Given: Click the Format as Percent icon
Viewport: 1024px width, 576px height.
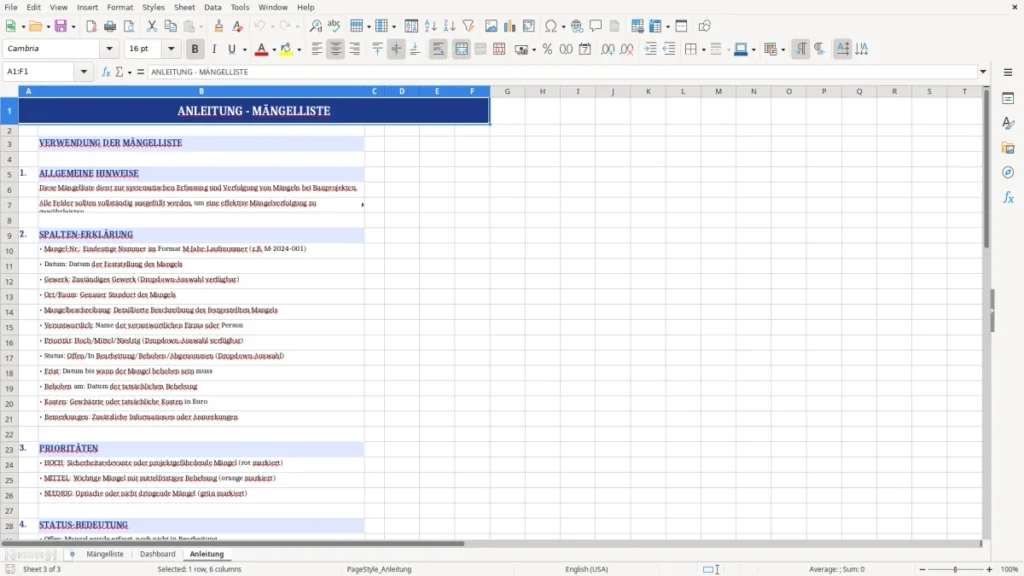Looking at the screenshot, I should 547,49.
